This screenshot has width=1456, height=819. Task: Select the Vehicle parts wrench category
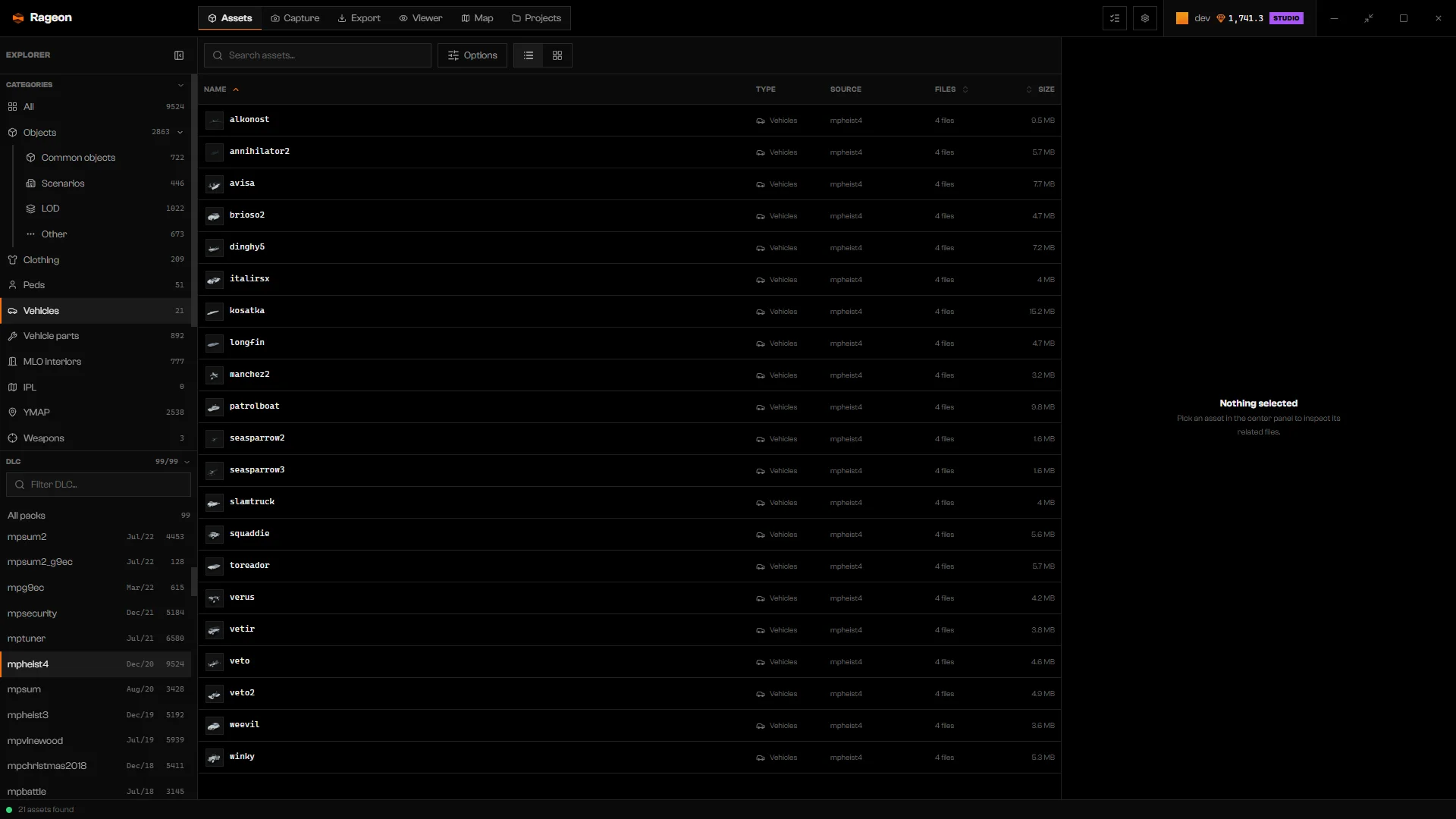(96, 336)
